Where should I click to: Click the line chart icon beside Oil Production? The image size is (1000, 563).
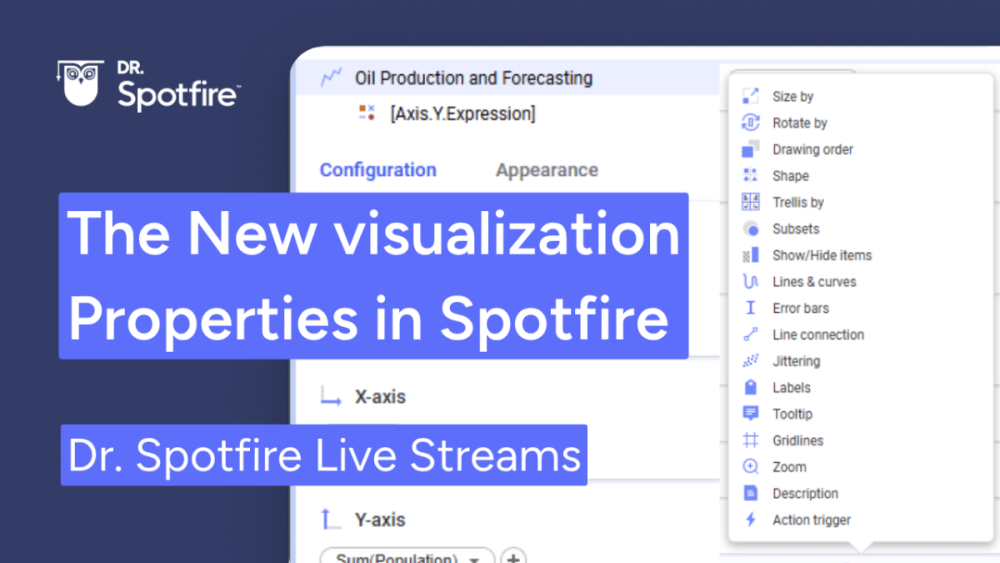coord(331,77)
